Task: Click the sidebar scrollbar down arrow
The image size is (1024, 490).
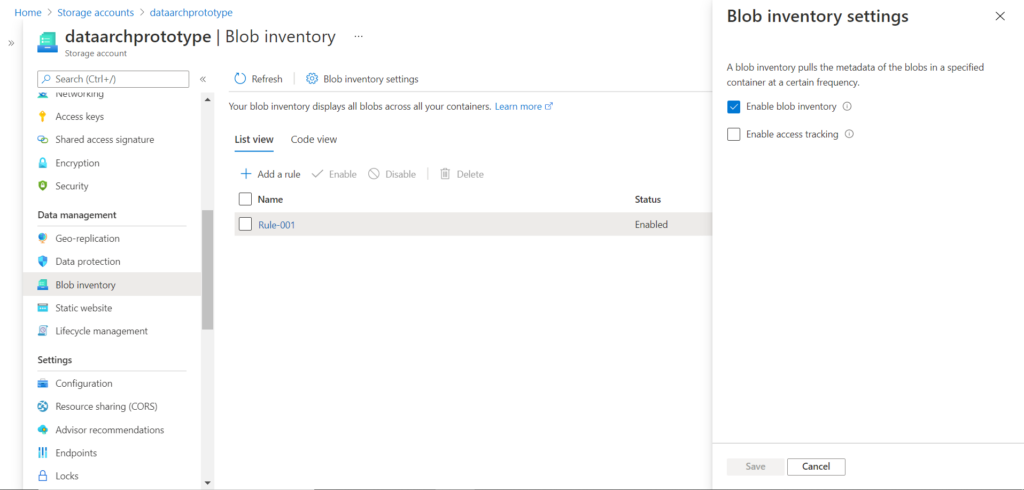Action: tap(208, 483)
